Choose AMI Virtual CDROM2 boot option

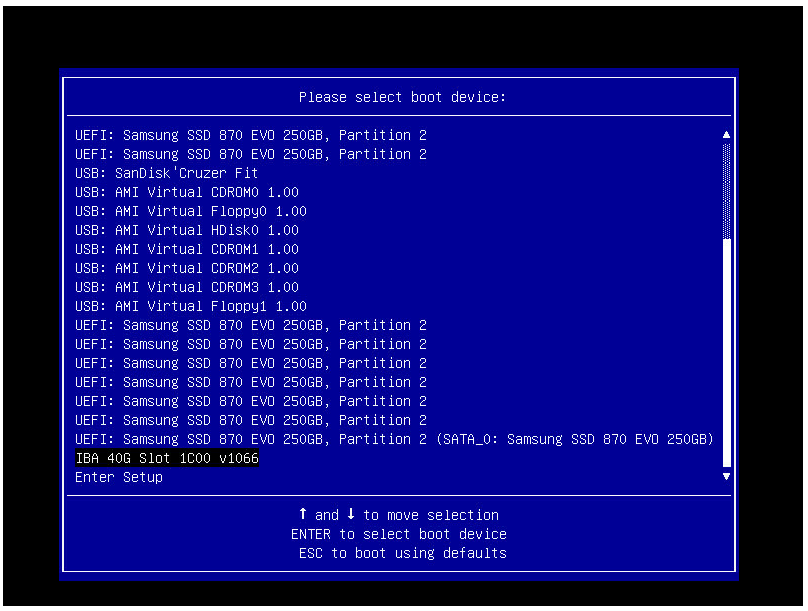click(186, 268)
